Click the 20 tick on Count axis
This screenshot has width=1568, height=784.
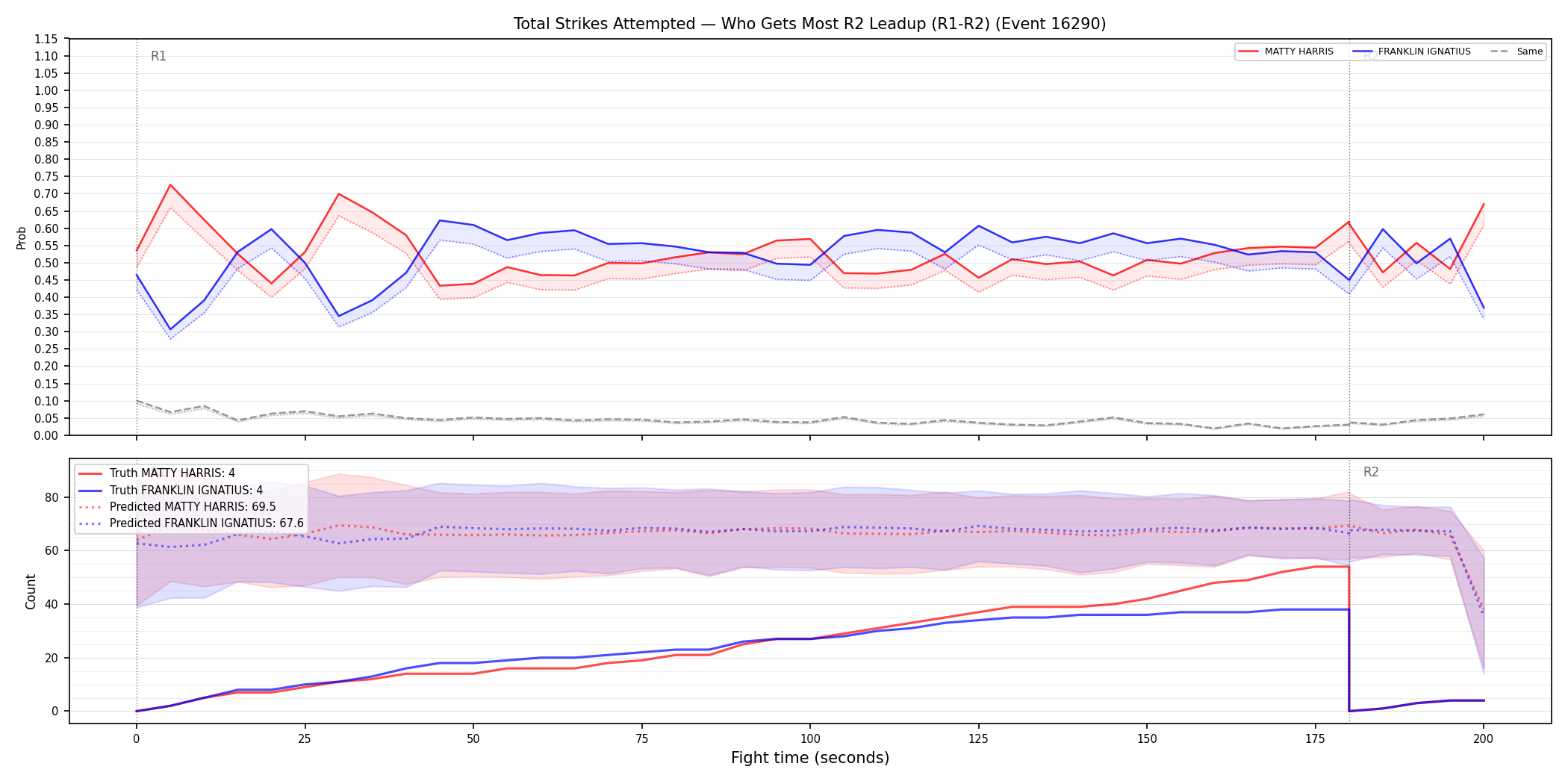pos(52,658)
